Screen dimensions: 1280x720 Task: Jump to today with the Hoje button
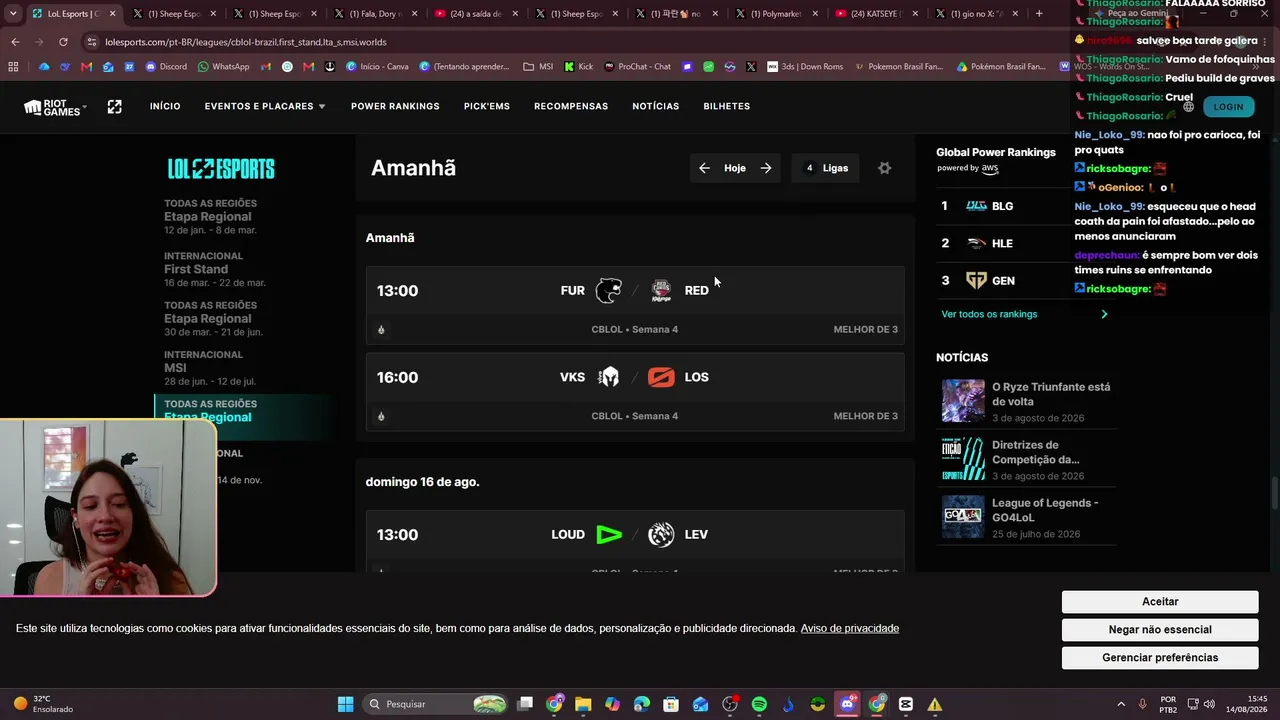pos(735,168)
